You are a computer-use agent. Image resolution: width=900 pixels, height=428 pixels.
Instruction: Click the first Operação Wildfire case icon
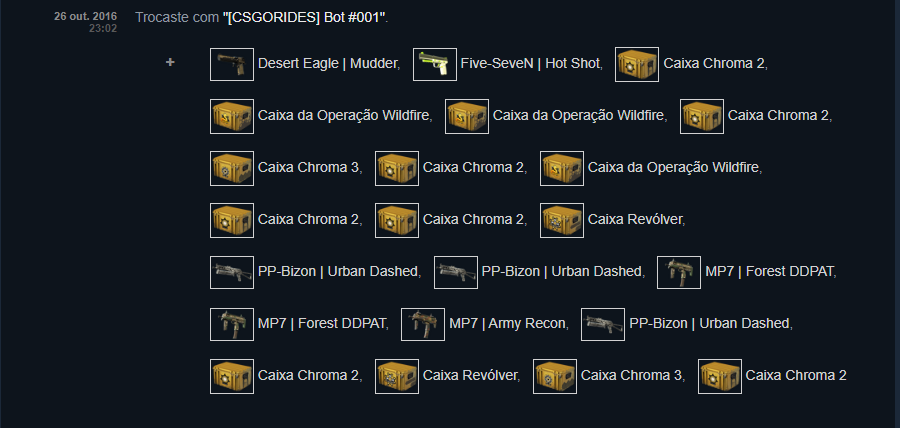tap(232, 116)
